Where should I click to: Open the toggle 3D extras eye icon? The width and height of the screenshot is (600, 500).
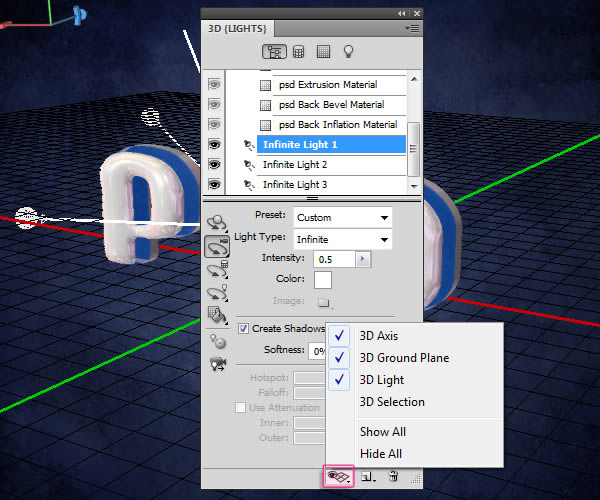point(338,478)
